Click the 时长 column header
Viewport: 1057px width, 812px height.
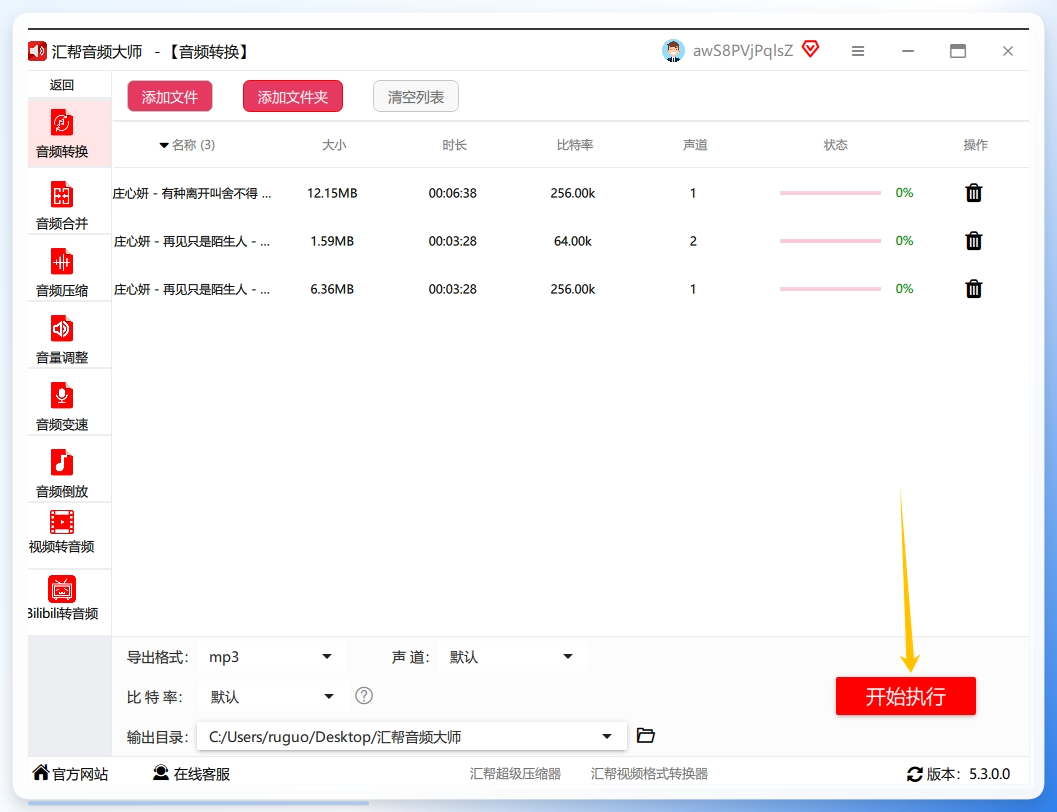(x=454, y=145)
